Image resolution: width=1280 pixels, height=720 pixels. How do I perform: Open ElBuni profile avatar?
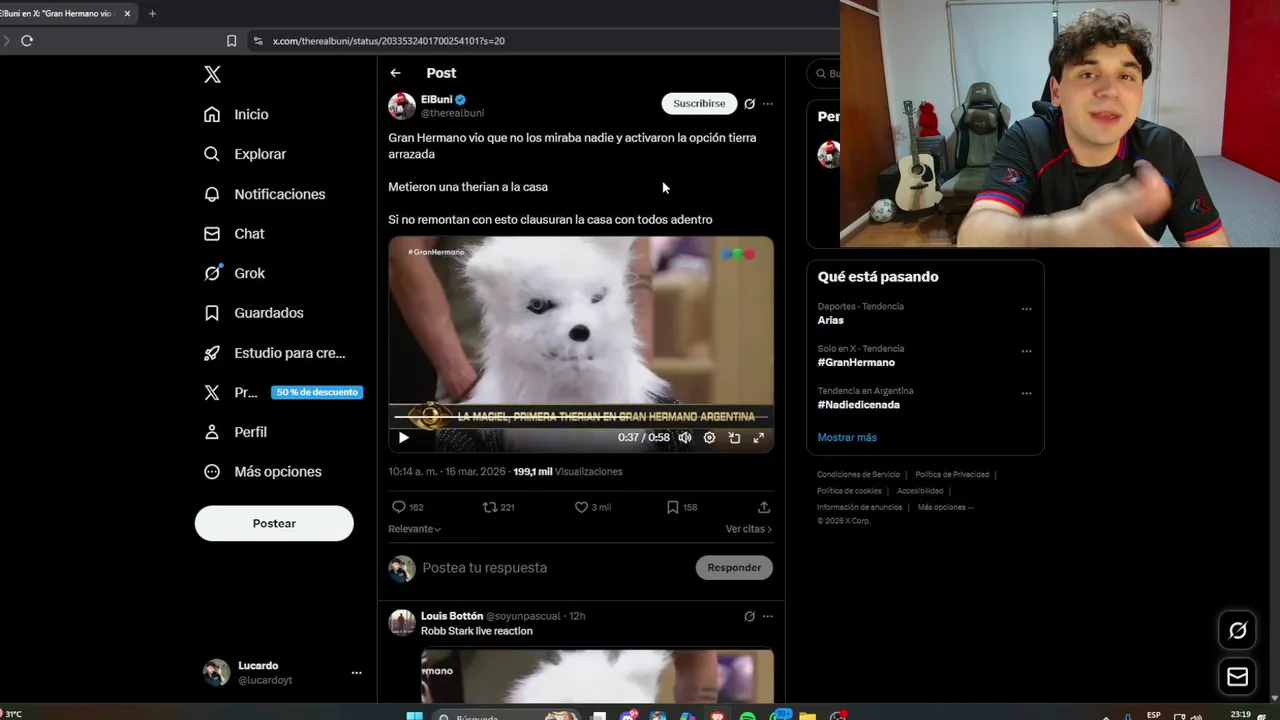(x=402, y=106)
